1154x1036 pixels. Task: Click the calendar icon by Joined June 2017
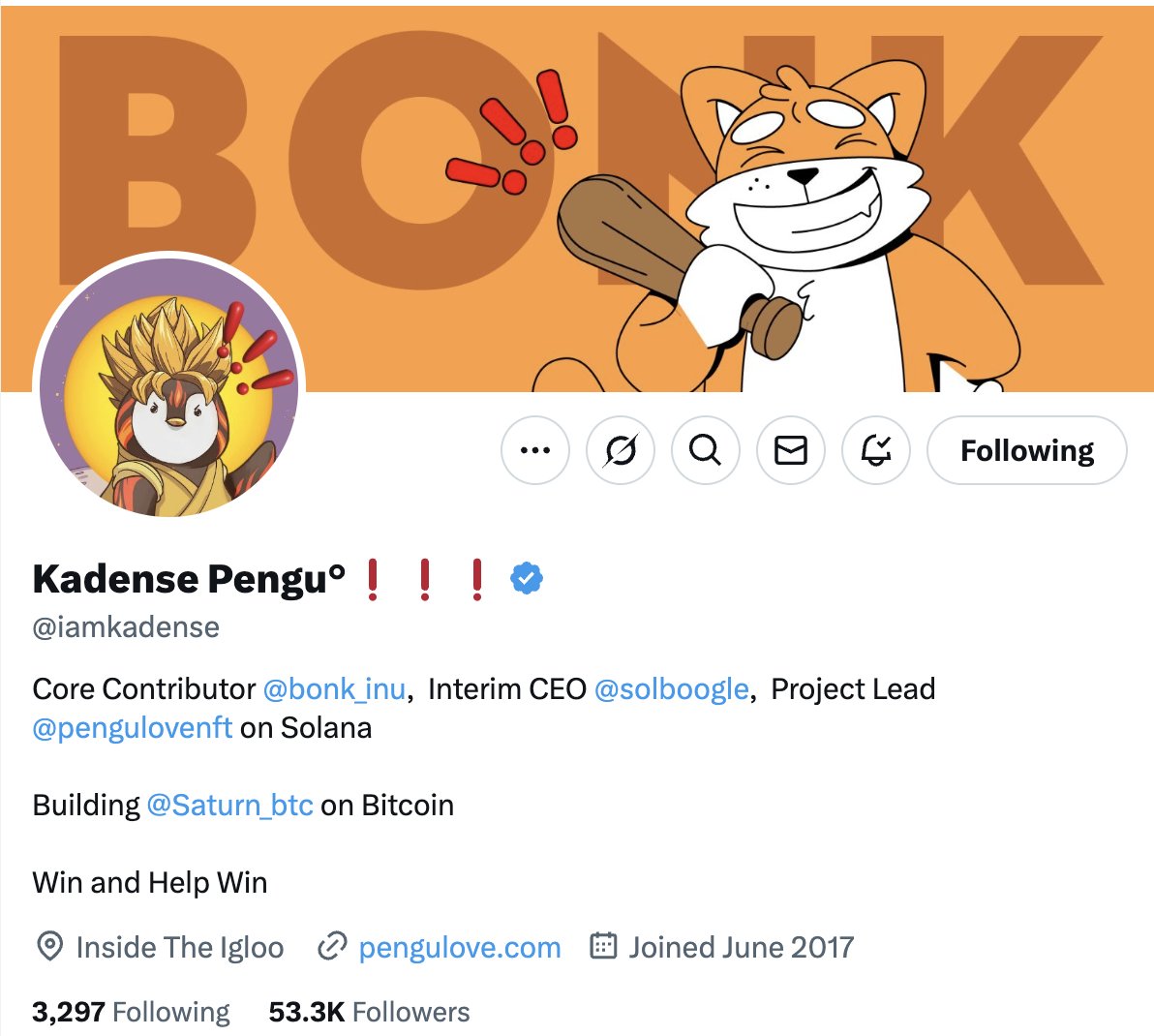pos(603,946)
